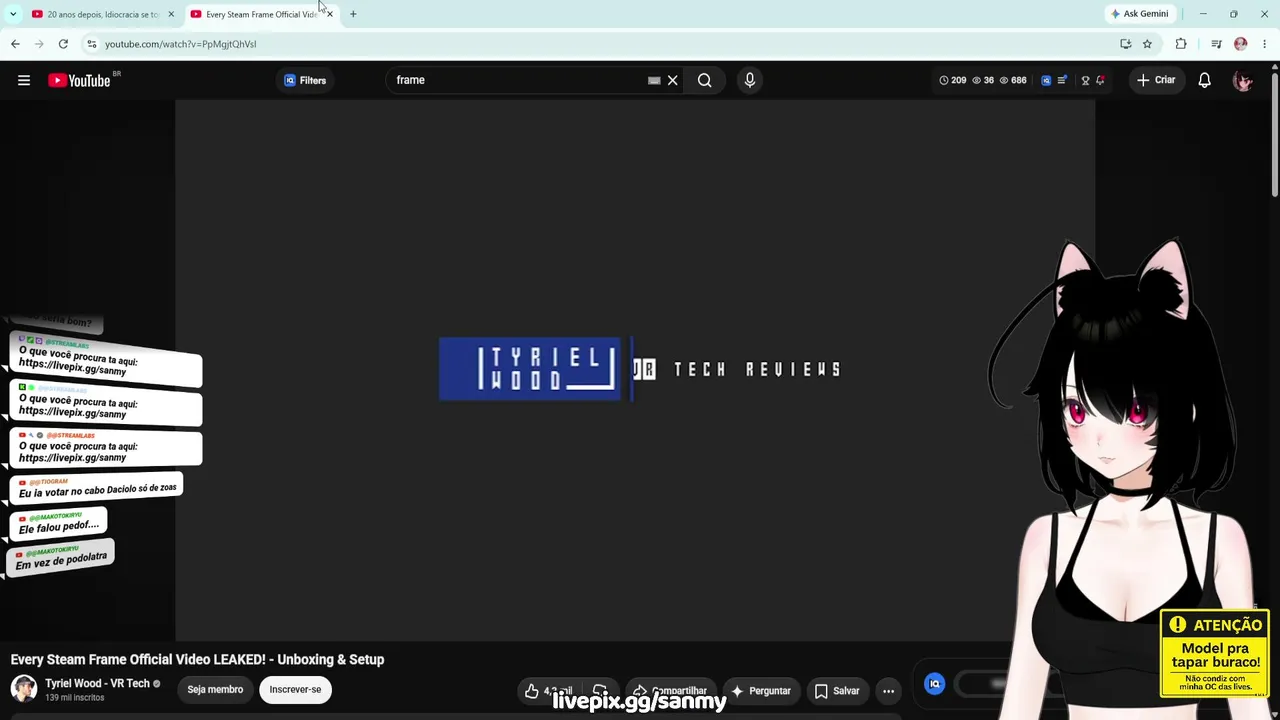The image size is (1280, 720).
Task: Open the browser extensions puzzle icon
Action: [1181, 44]
